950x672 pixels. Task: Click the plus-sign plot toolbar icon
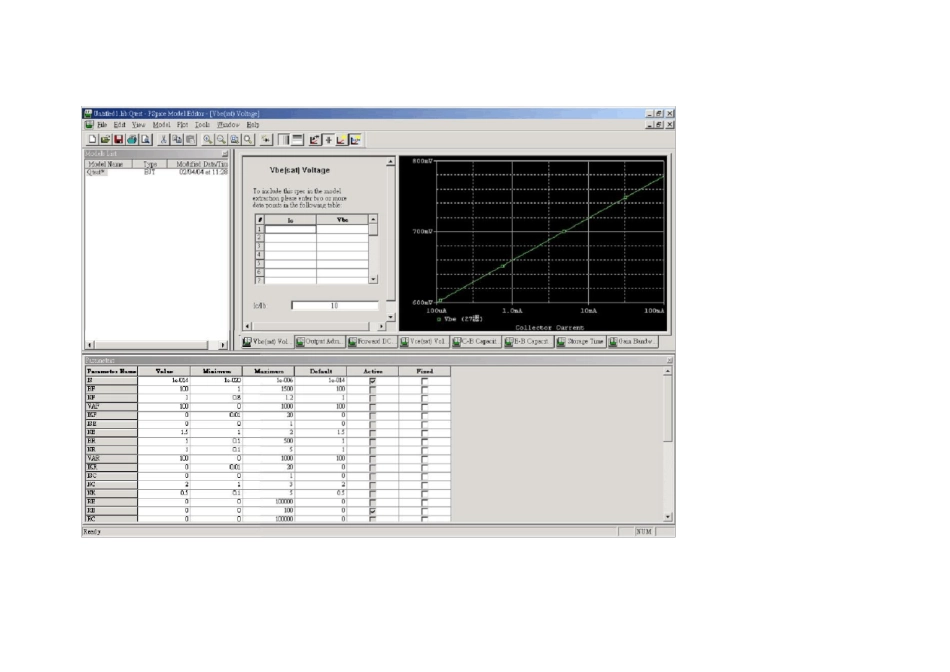[x=328, y=139]
